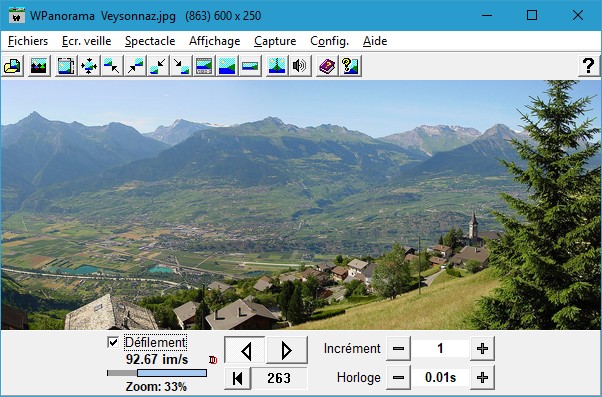The height and width of the screenshot is (397, 602).
Task: Open the Aide menu
Action: (375, 41)
